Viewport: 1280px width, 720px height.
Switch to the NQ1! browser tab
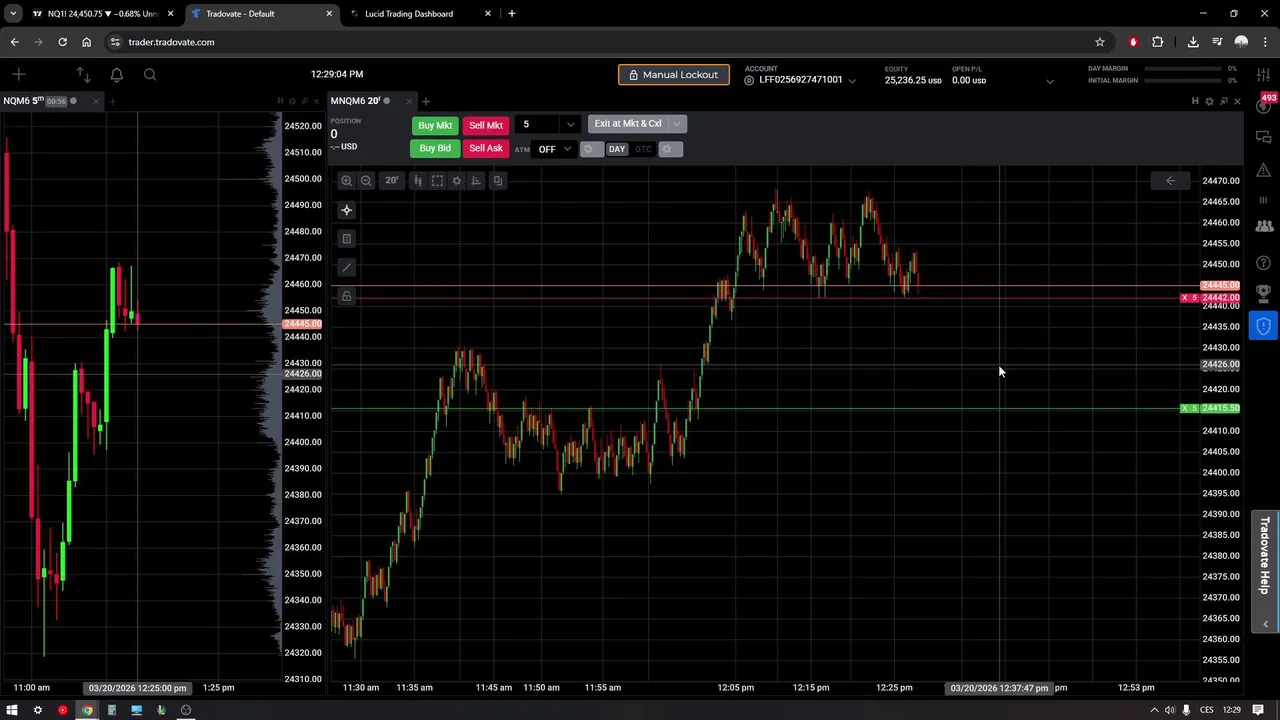103,14
